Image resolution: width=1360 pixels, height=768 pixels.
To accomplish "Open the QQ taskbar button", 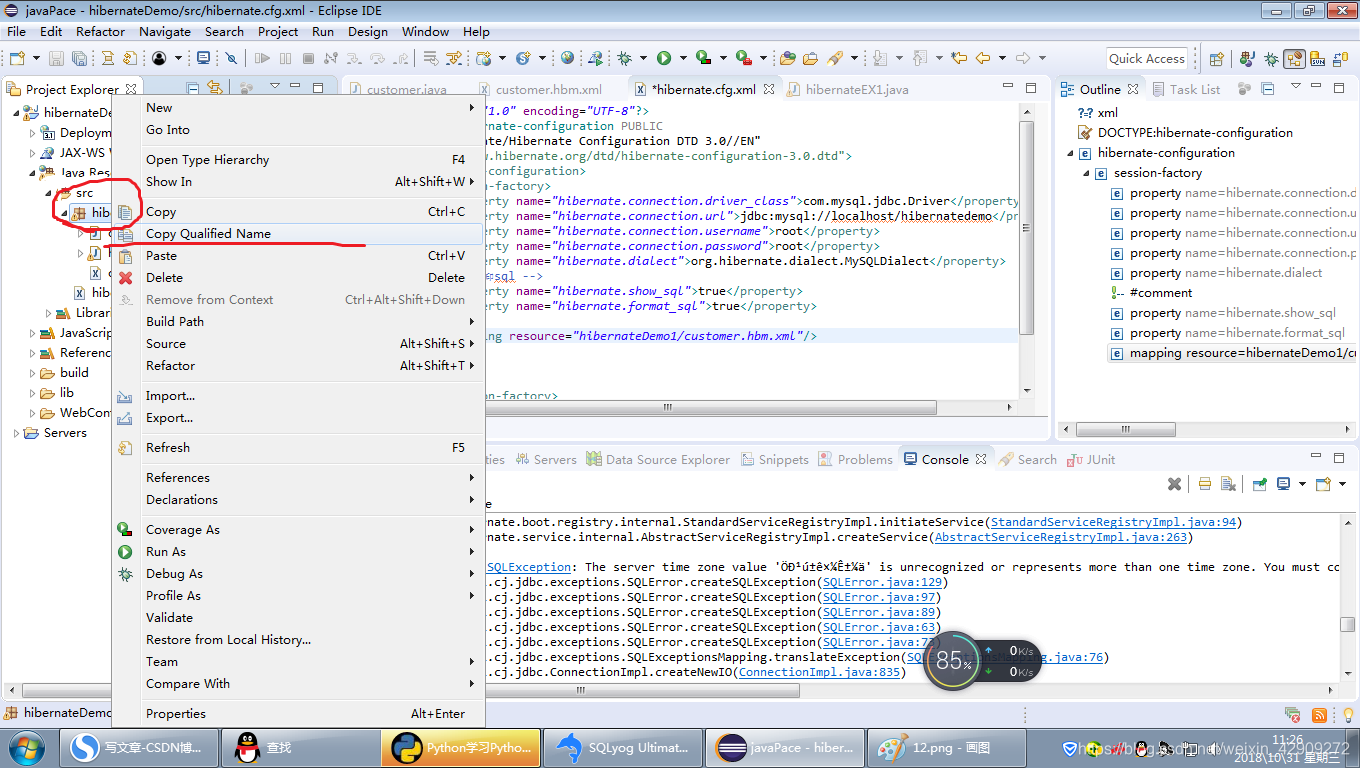I will pyautogui.click(x=299, y=748).
